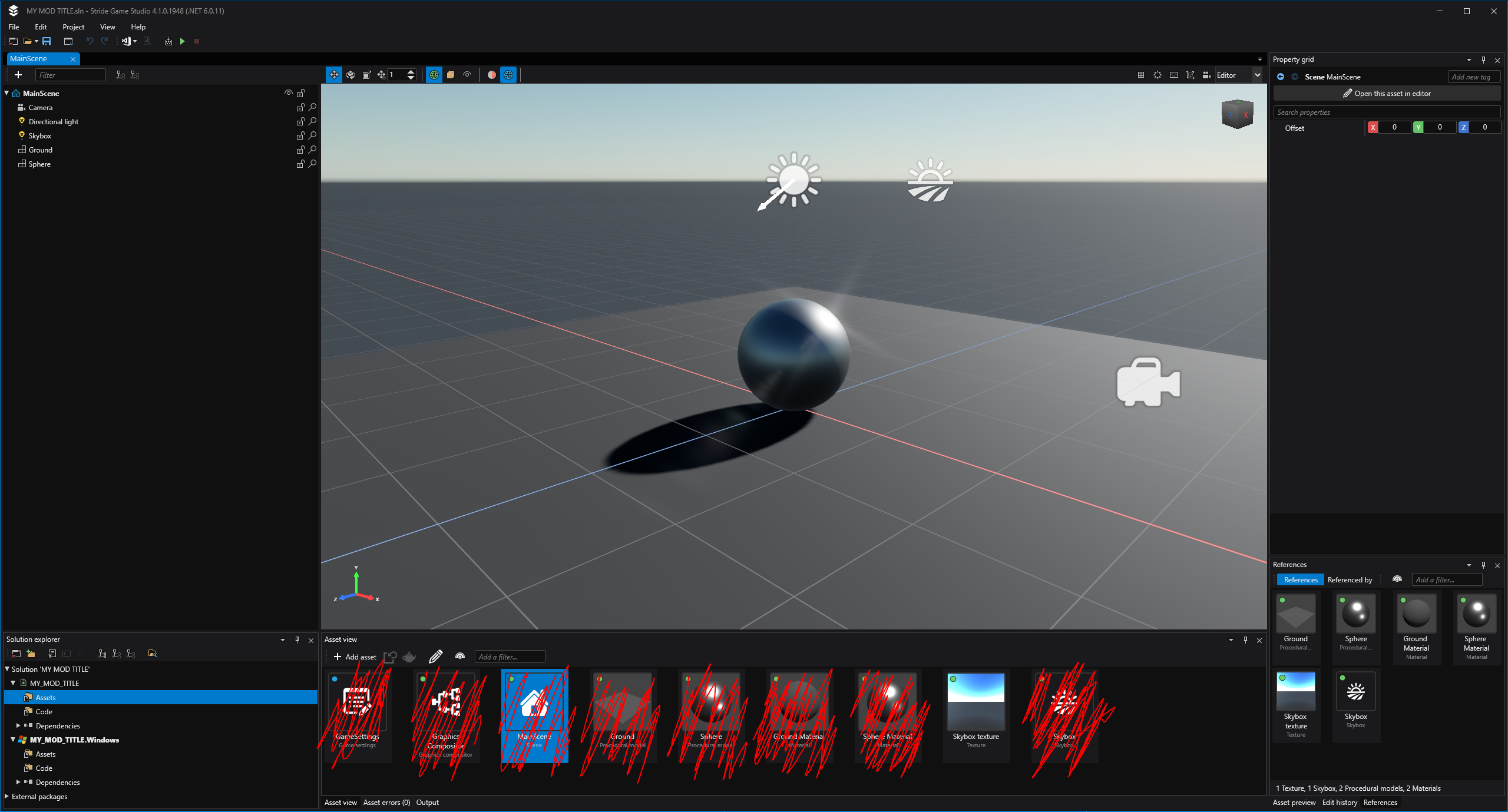Screen dimensions: 1508x812
Task: Select the References toggle button in the References panel
Action: point(1301,579)
